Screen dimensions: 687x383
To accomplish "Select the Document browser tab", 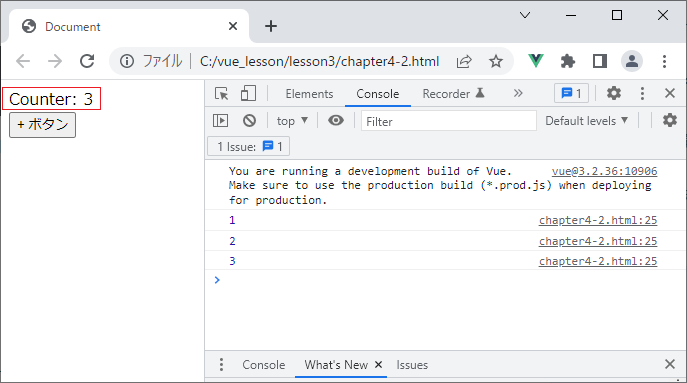I will pos(128,26).
